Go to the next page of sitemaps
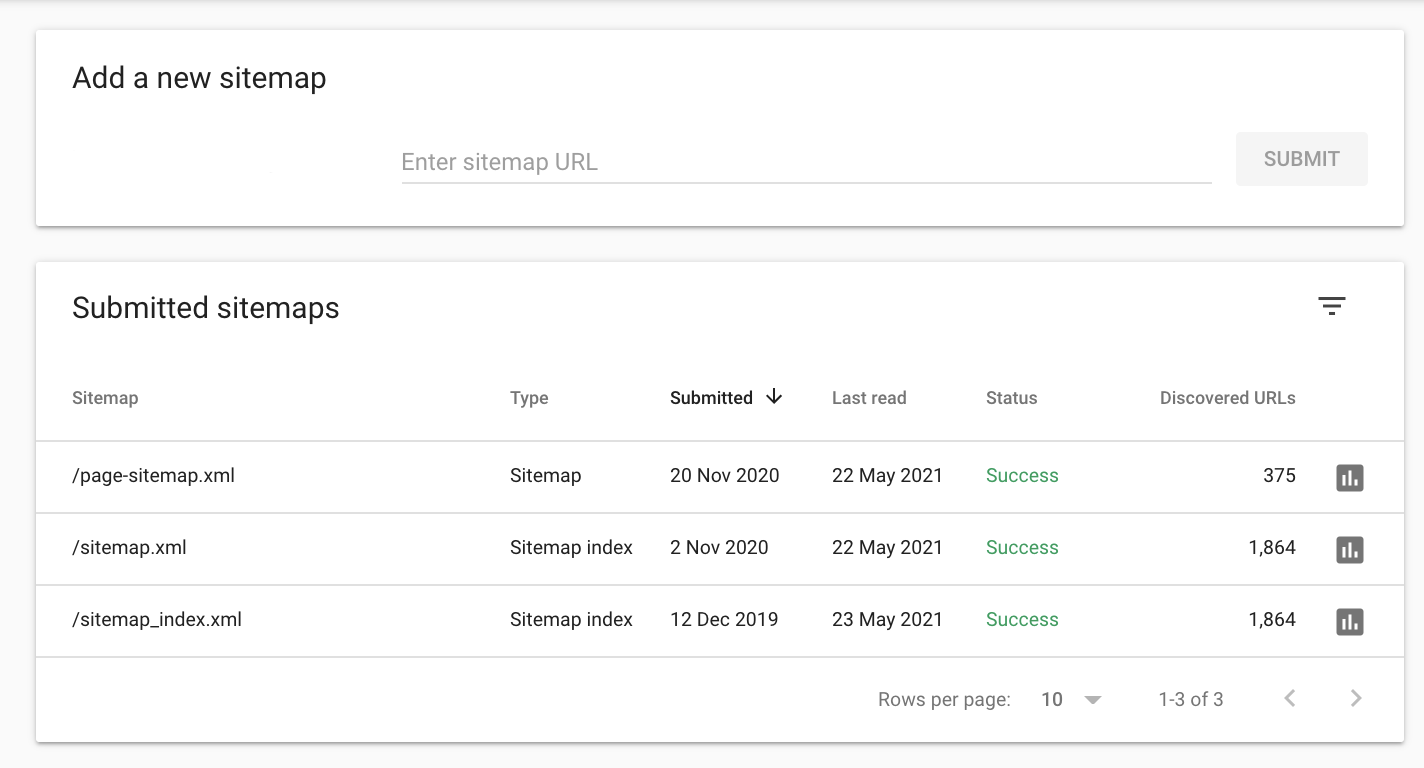Screen dimensions: 1424x768 (x=1356, y=698)
